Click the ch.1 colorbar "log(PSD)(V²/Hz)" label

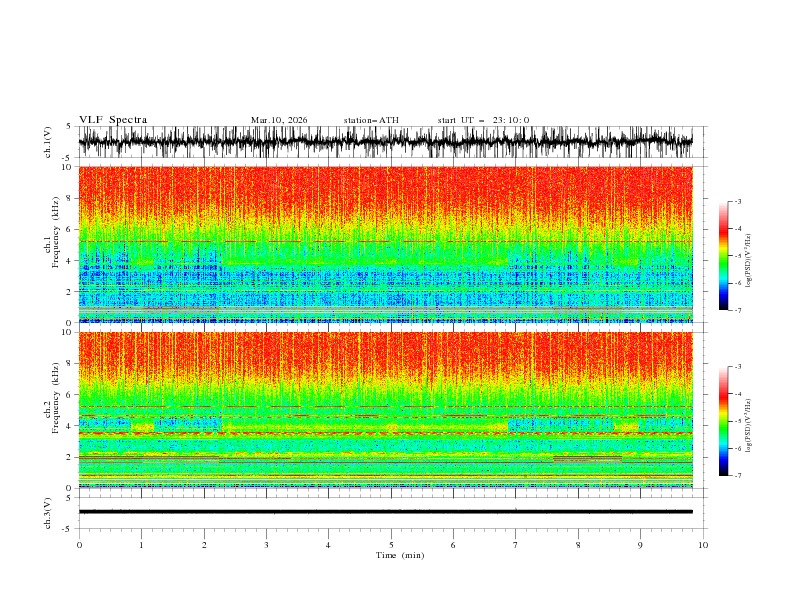pyautogui.click(x=749, y=261)
